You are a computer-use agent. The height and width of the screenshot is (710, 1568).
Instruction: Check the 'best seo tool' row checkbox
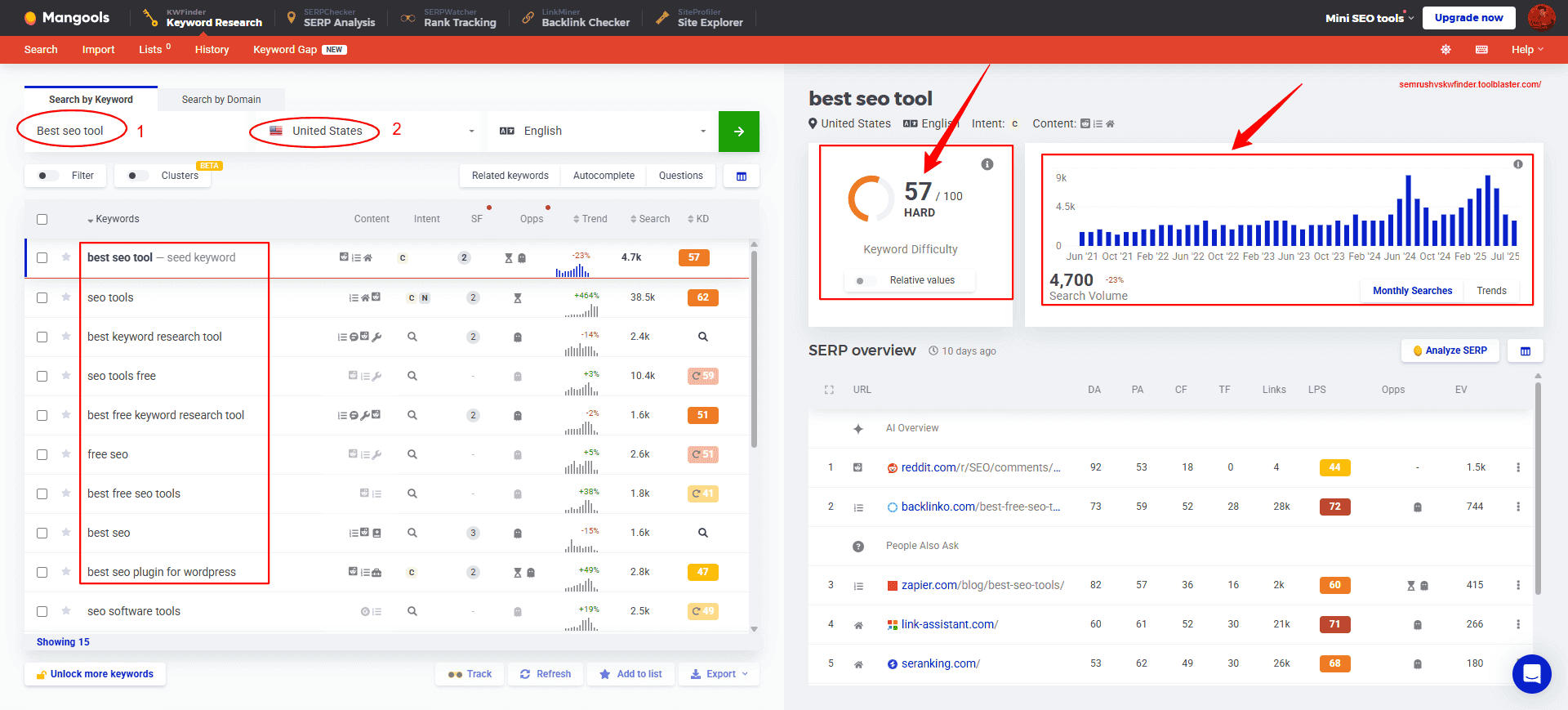pyautogui.click(x=42, y=258)
